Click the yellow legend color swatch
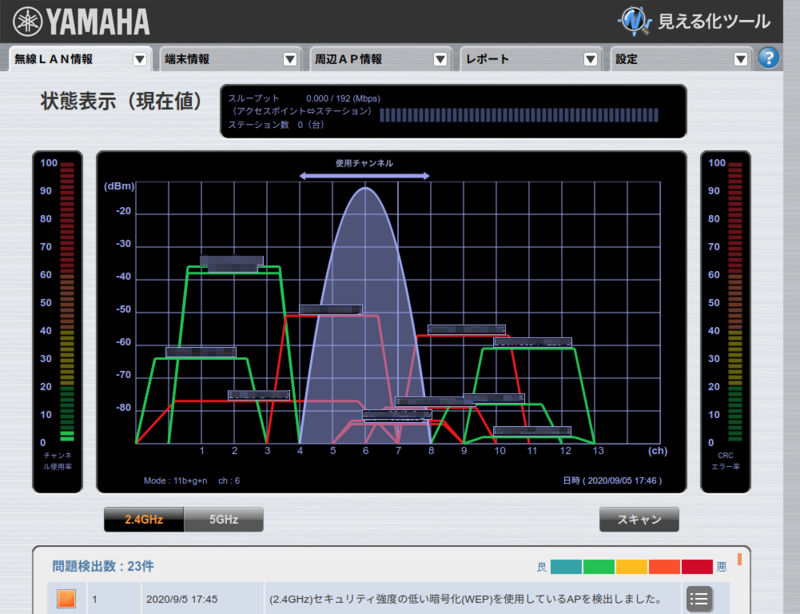This screenshot has width=800, height=614. click(631, 567)
